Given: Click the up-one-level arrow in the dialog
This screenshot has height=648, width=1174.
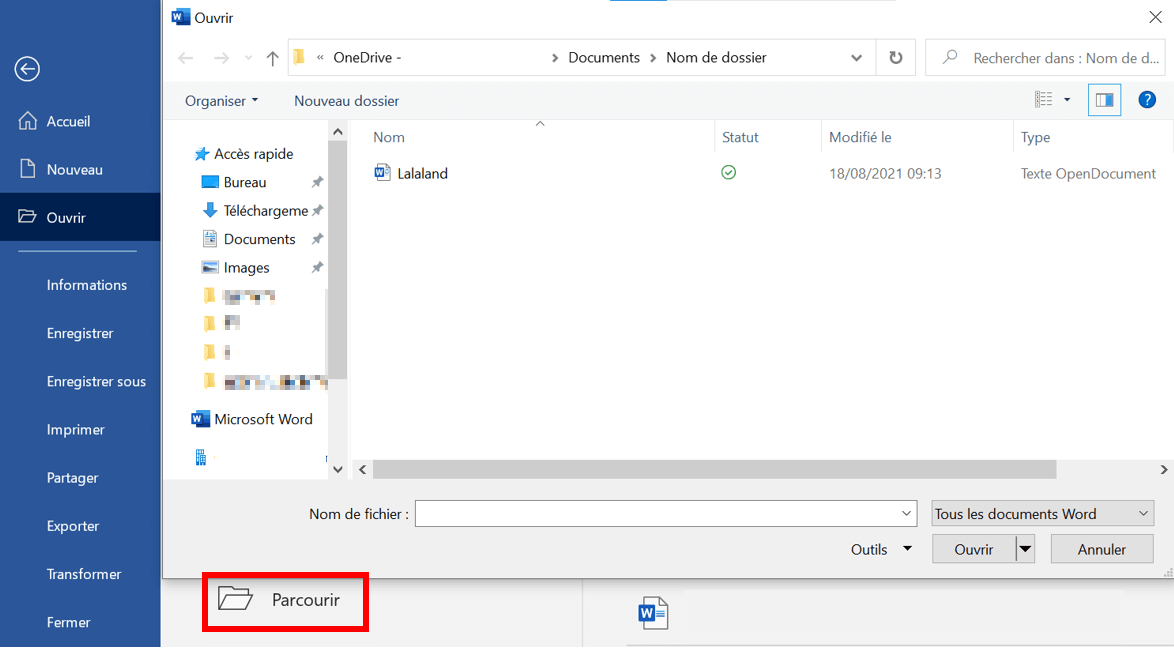Looking at the screenshot, I should [x=272, y=58].
